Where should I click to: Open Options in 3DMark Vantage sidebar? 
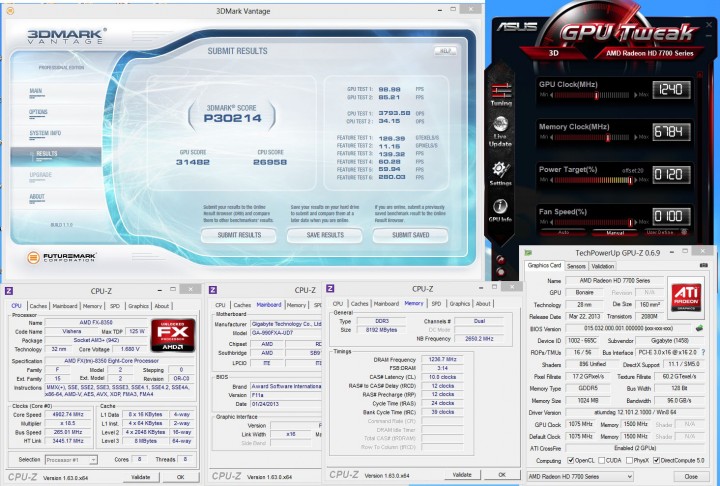coord(38,113)
